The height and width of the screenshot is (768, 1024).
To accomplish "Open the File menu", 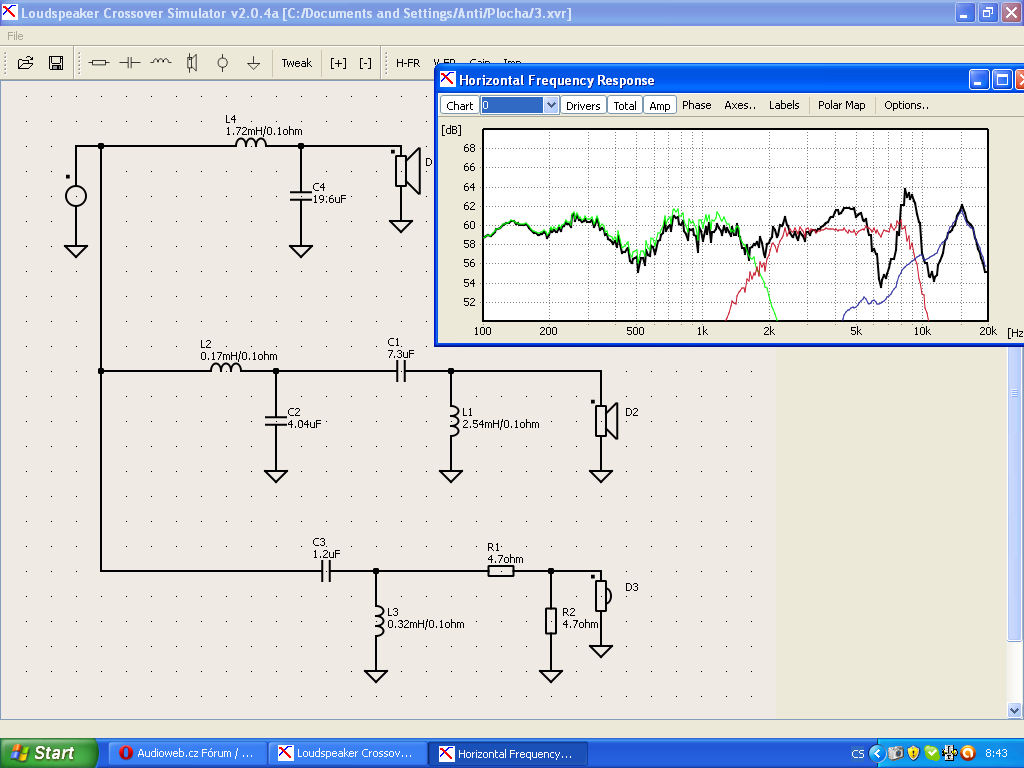I will coord(15,36).
